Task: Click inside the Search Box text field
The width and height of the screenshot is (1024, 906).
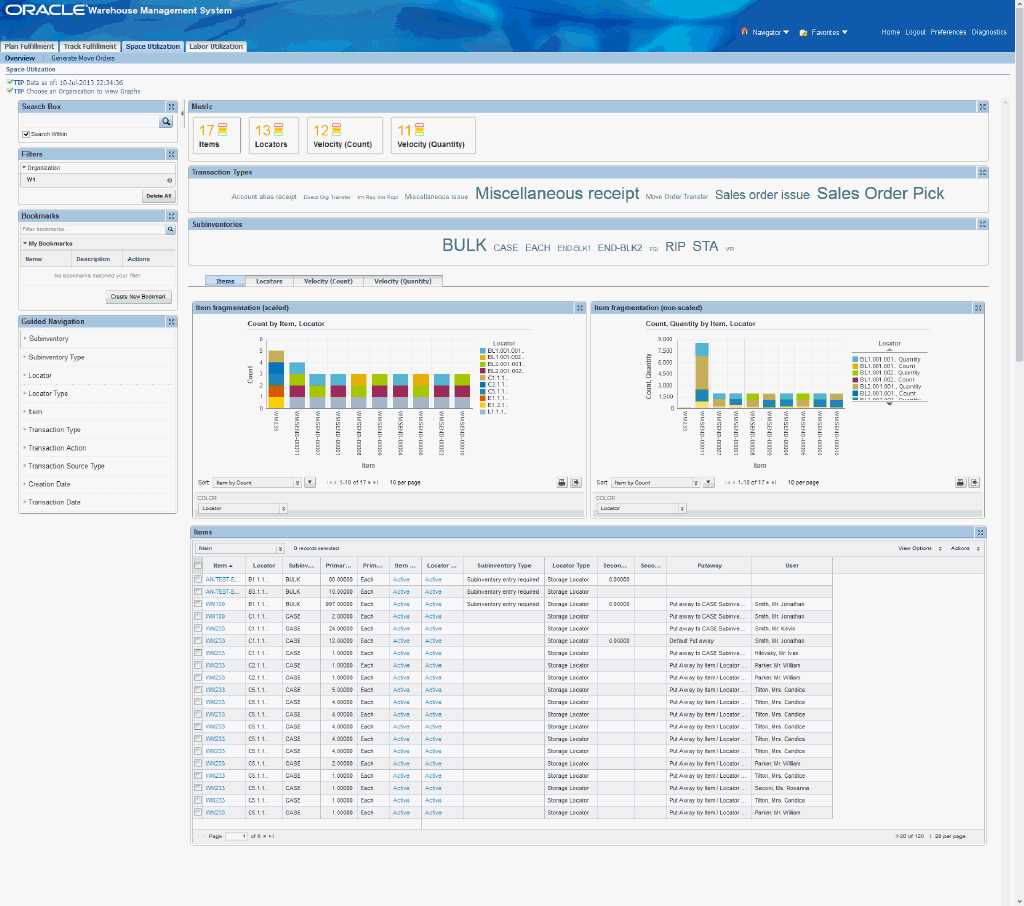Action: (x=90, y=121)
